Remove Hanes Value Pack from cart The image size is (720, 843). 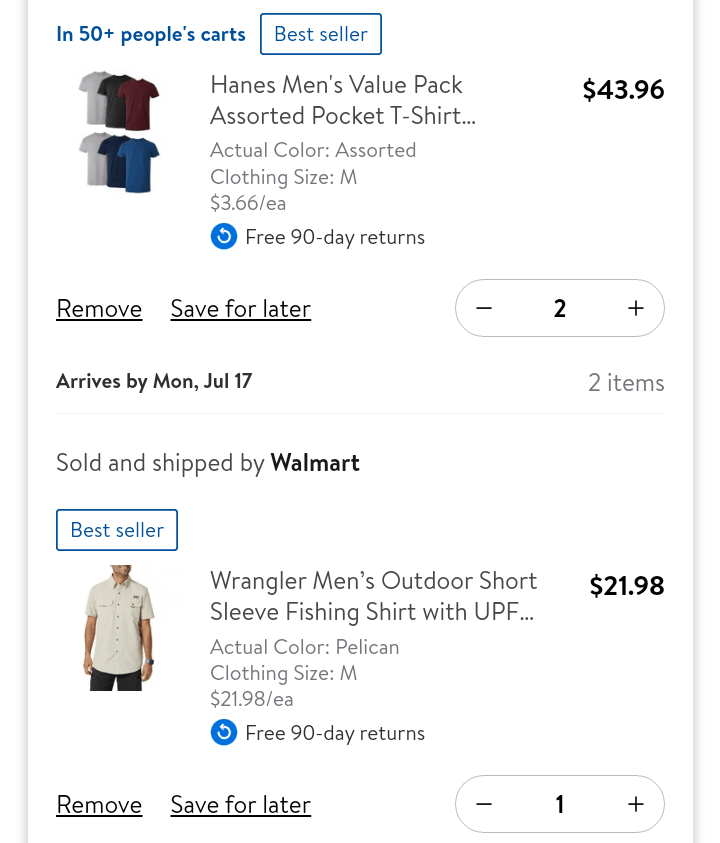99,309
